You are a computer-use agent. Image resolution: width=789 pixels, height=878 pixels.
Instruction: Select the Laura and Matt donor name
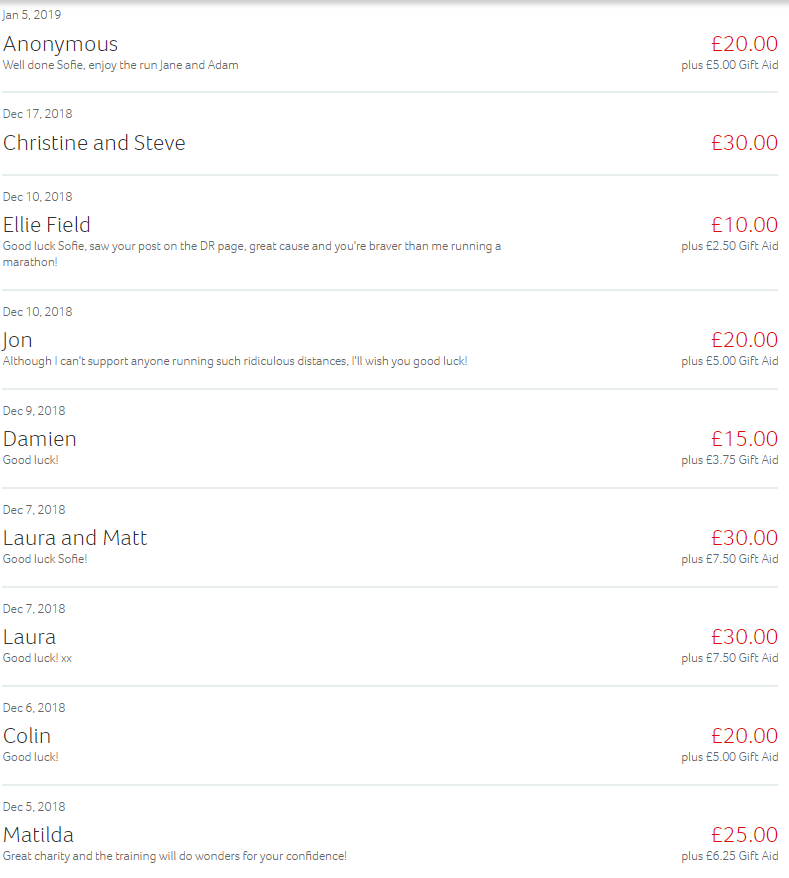click(x=75, y=538)
